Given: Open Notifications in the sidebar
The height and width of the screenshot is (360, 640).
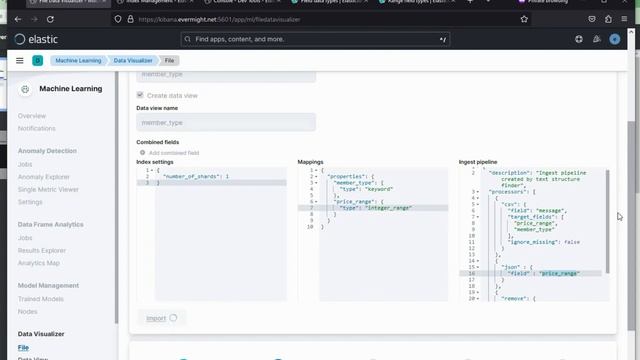Looking at the screenshot, I should click(x=37, y=129).
